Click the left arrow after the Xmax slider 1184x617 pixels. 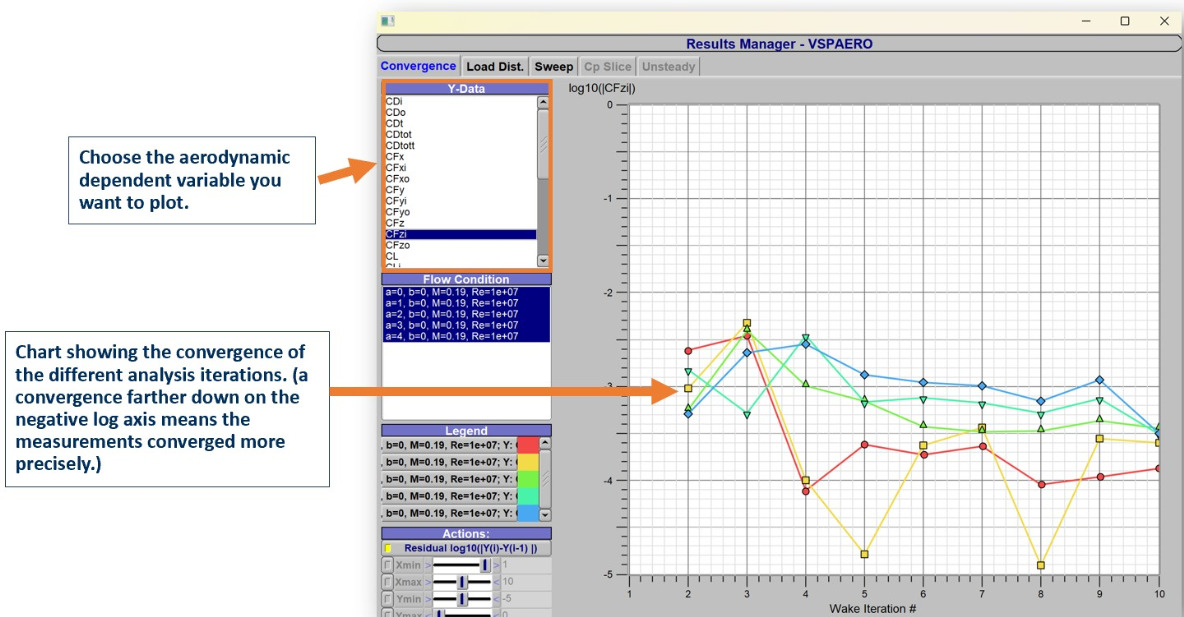point(496,582)
